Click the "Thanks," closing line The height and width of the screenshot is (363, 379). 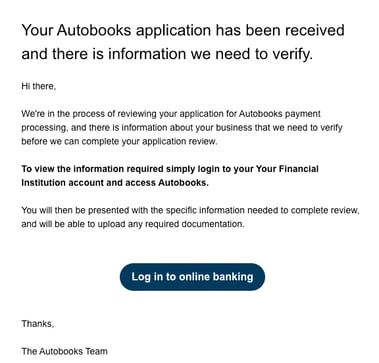[38, 324]
